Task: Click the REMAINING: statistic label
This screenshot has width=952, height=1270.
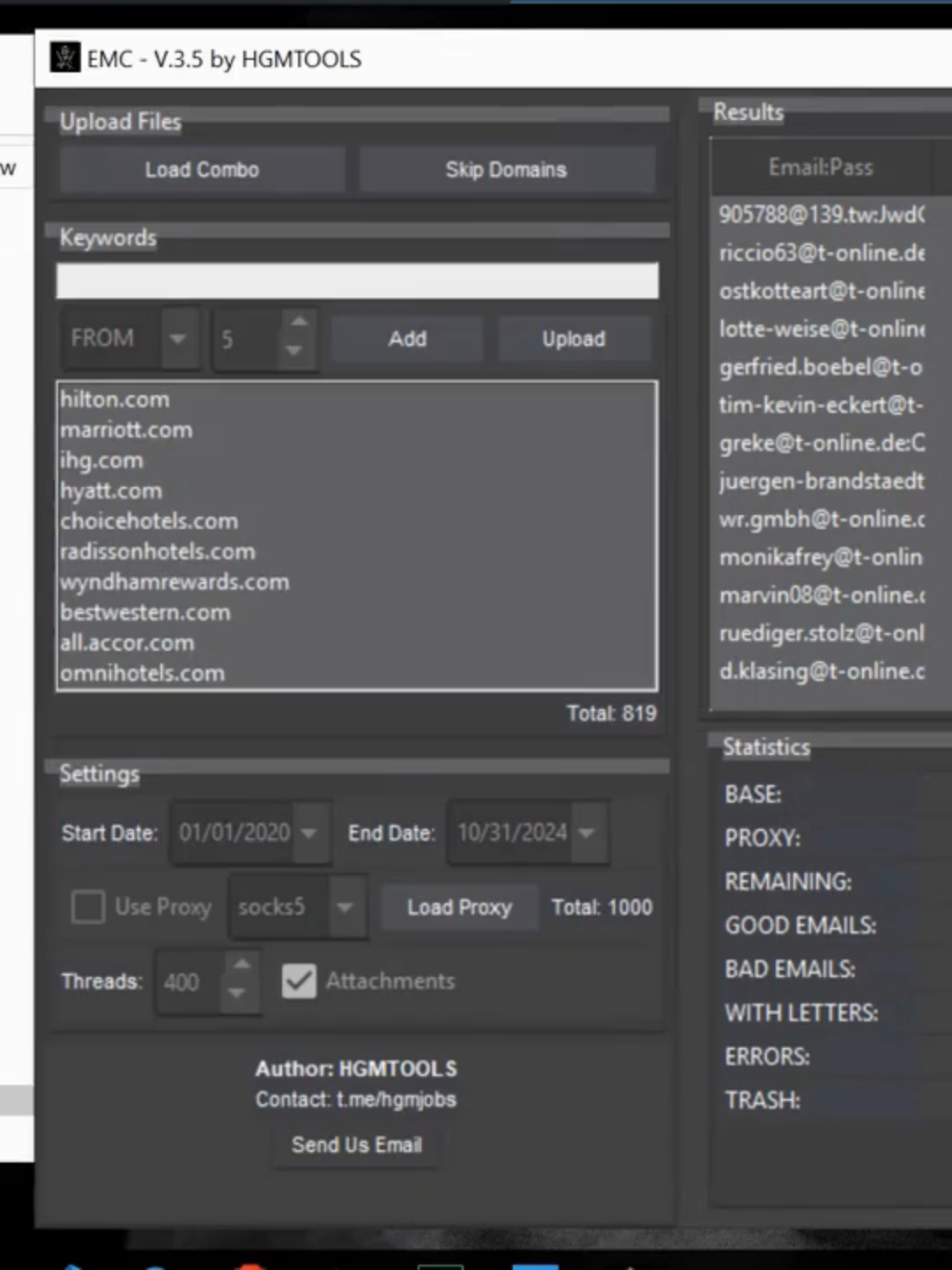Action: (x=788, y=882)
